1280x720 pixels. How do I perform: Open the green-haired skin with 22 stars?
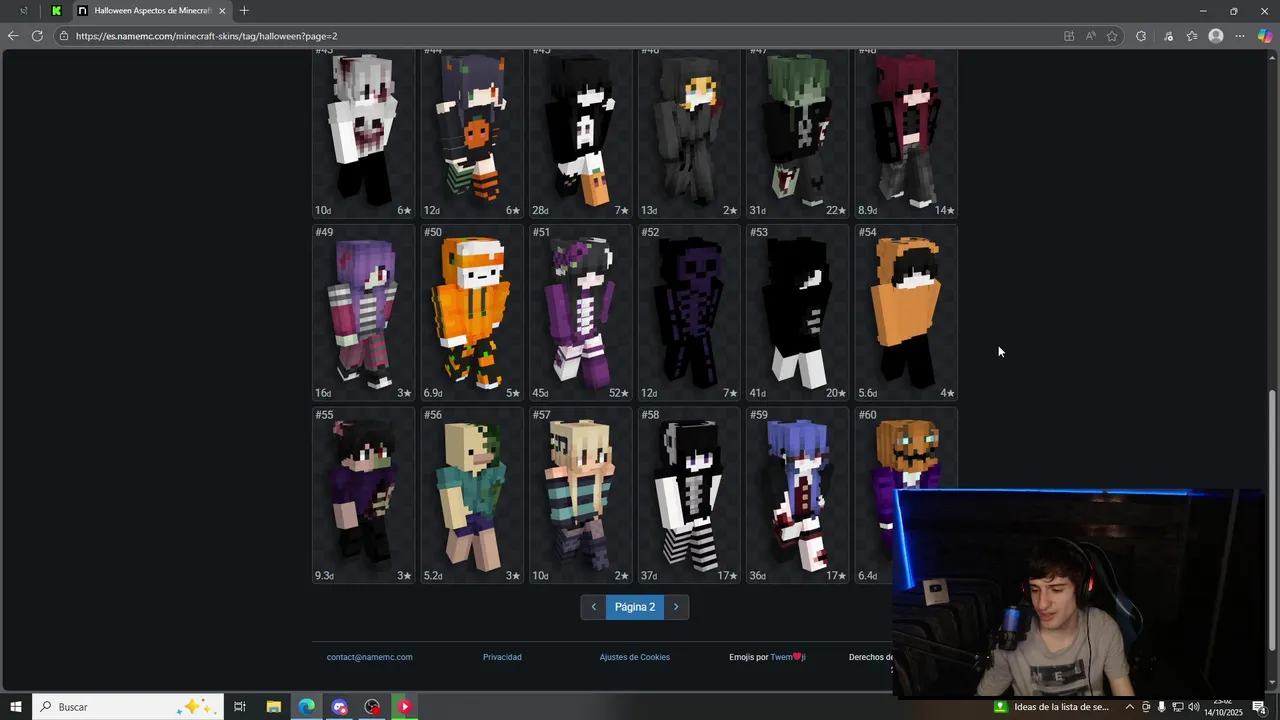tap(798, 133)
